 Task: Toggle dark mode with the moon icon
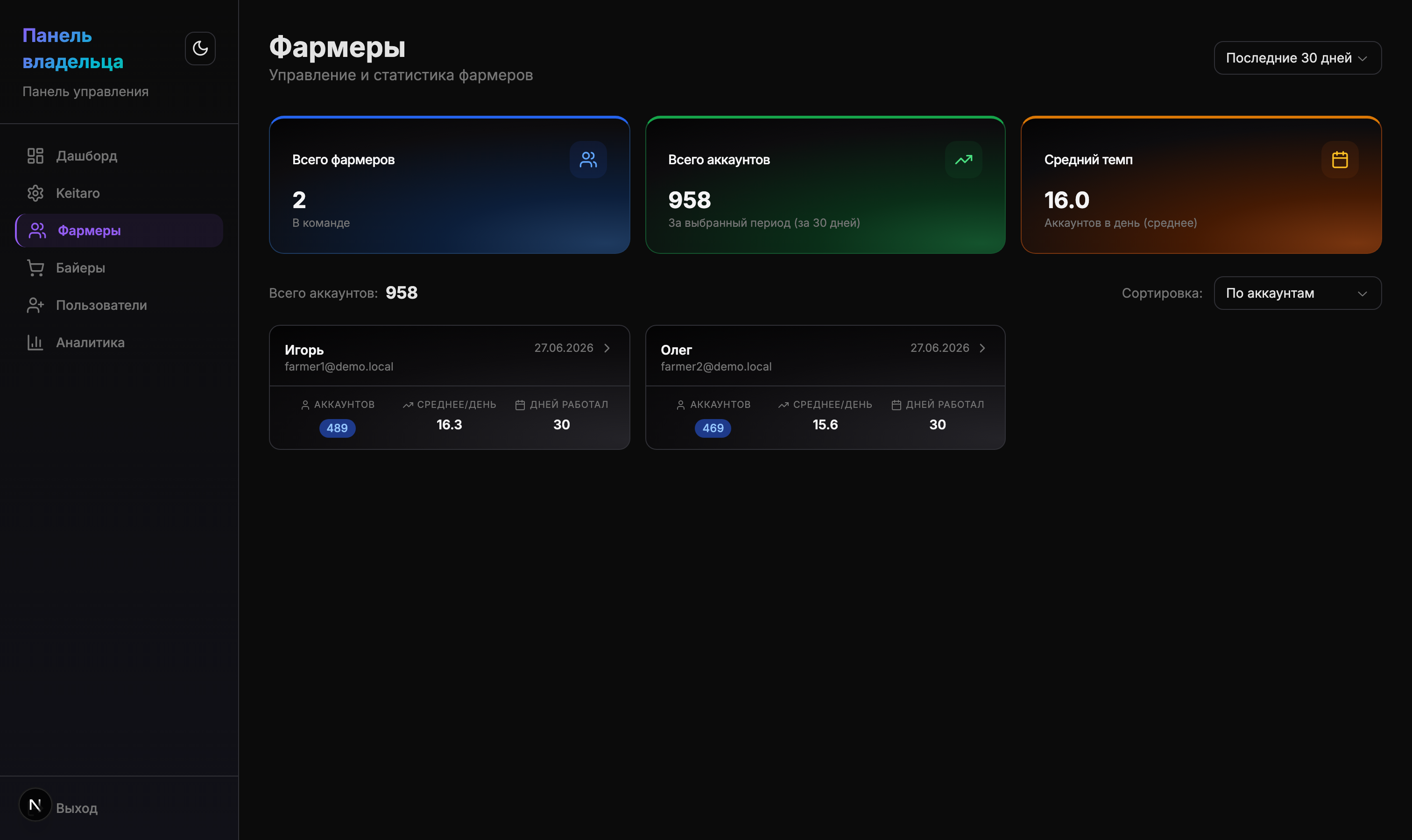[200, 49]
